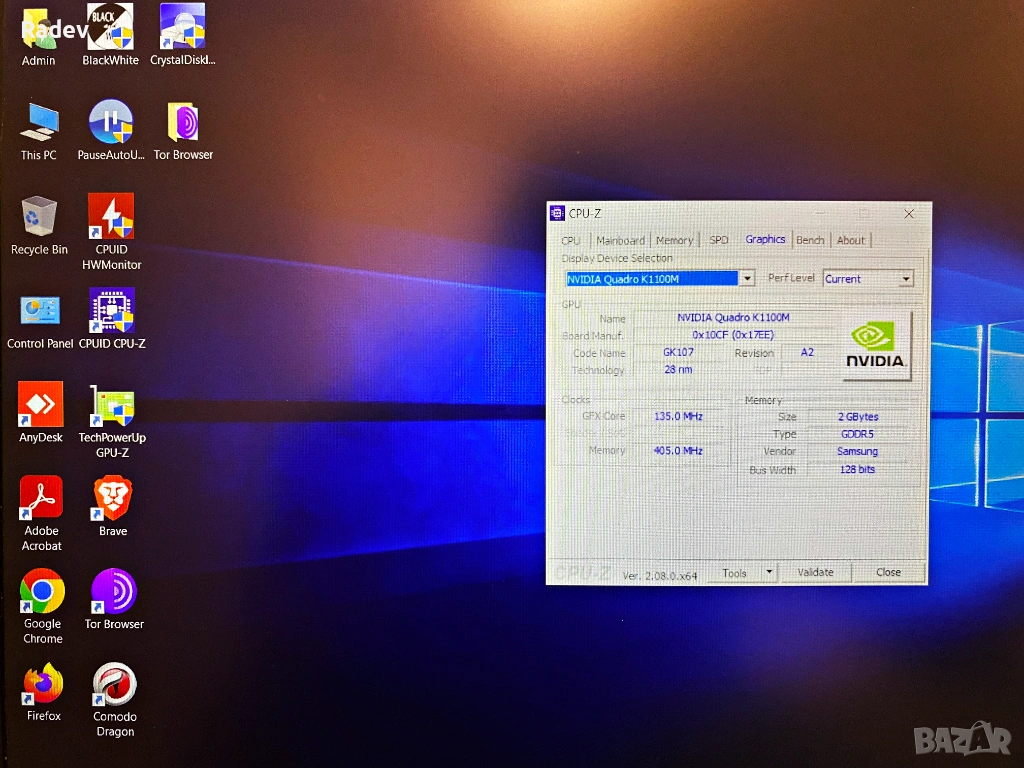Expand the Display Device Selection dropdown

pos(747,279)
